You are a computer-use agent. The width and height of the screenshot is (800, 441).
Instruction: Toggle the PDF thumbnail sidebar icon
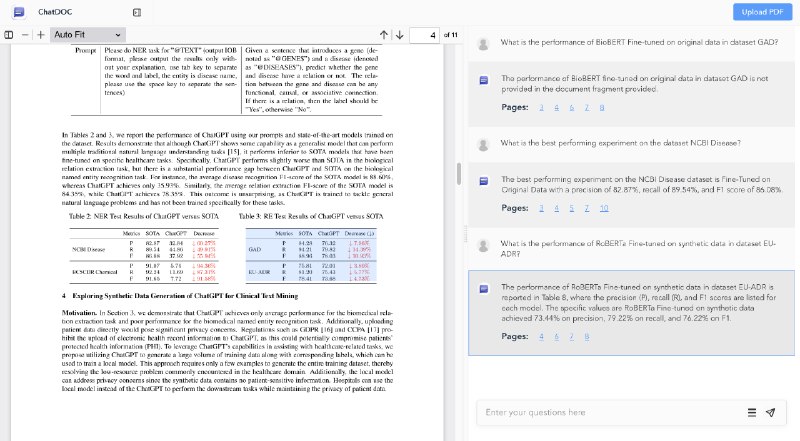tap(9, 35)
